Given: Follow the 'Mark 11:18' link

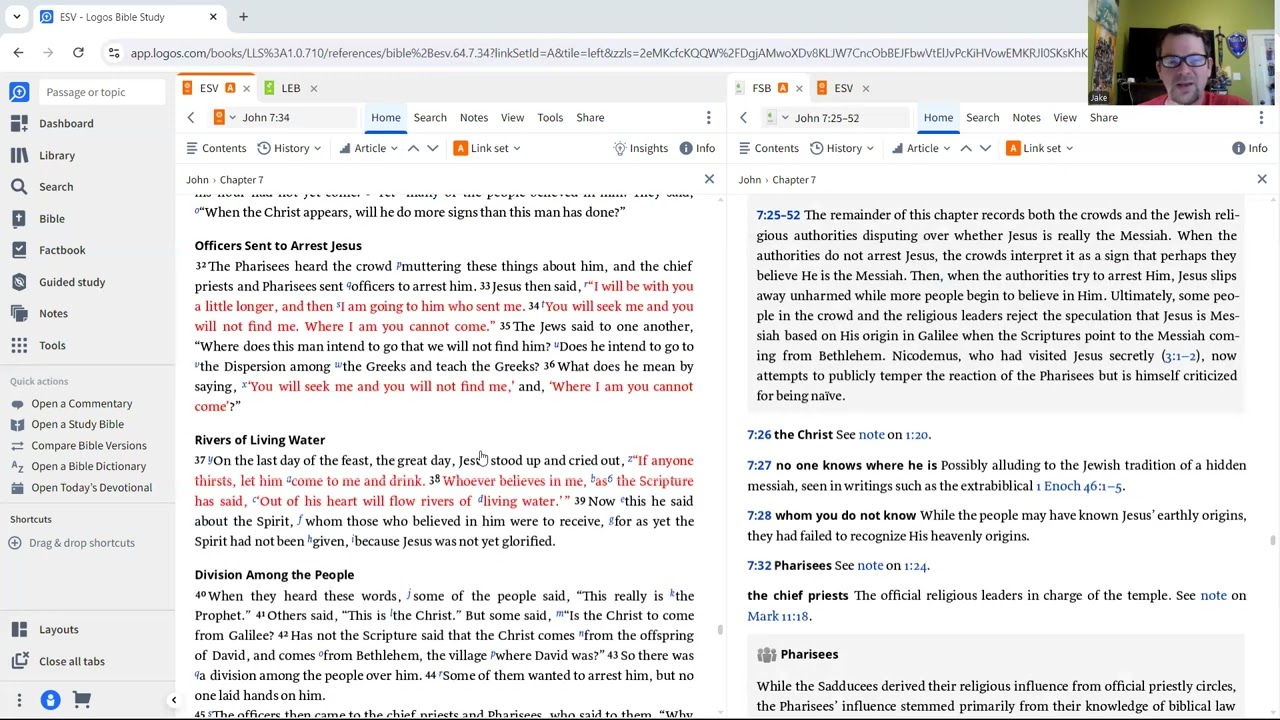Looking at the screenshot, I should 778,616.
